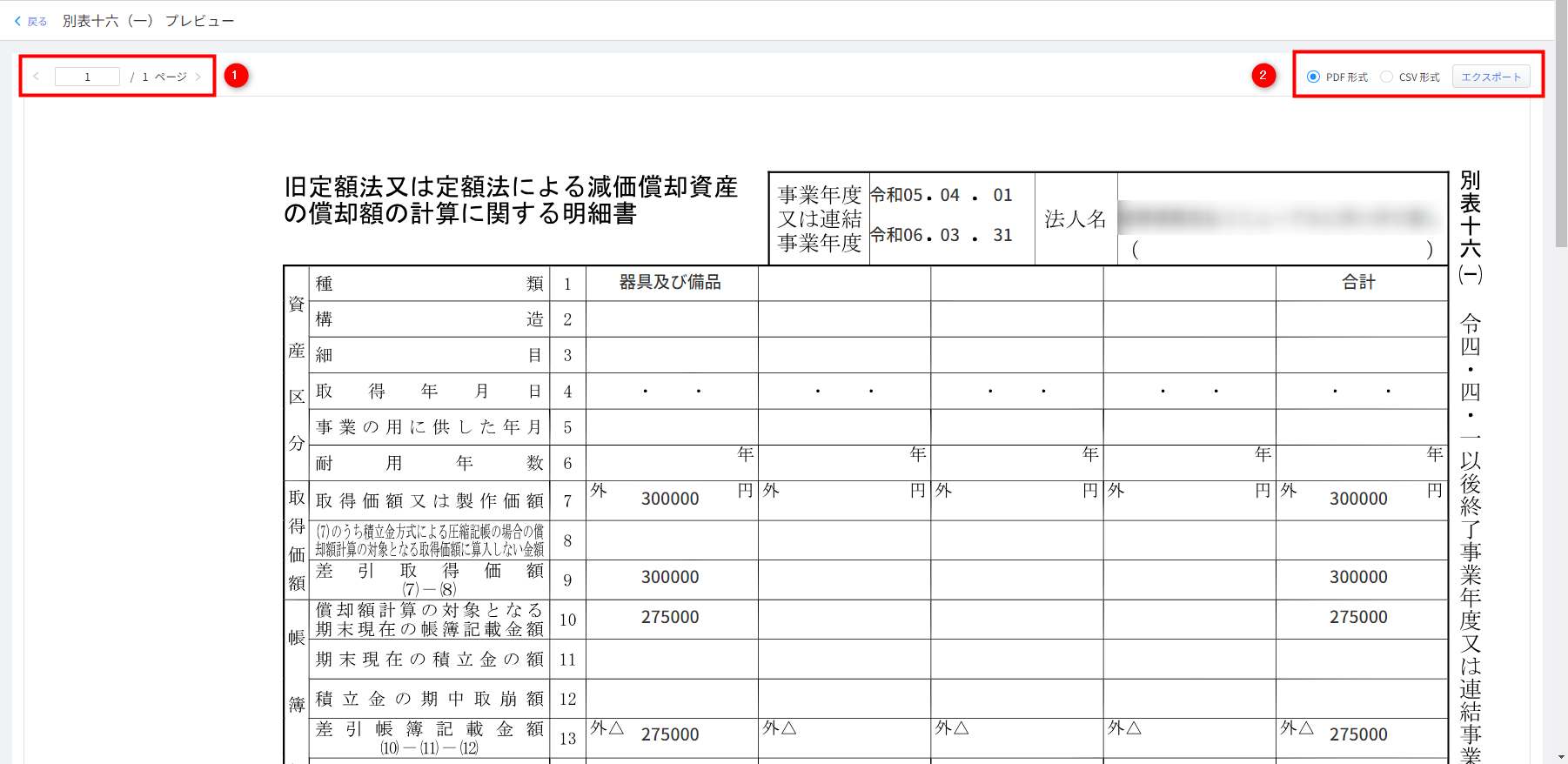The image size is (1568, 764).
Task: Click the 法人名 label
Action: [x=1075, y=219]
